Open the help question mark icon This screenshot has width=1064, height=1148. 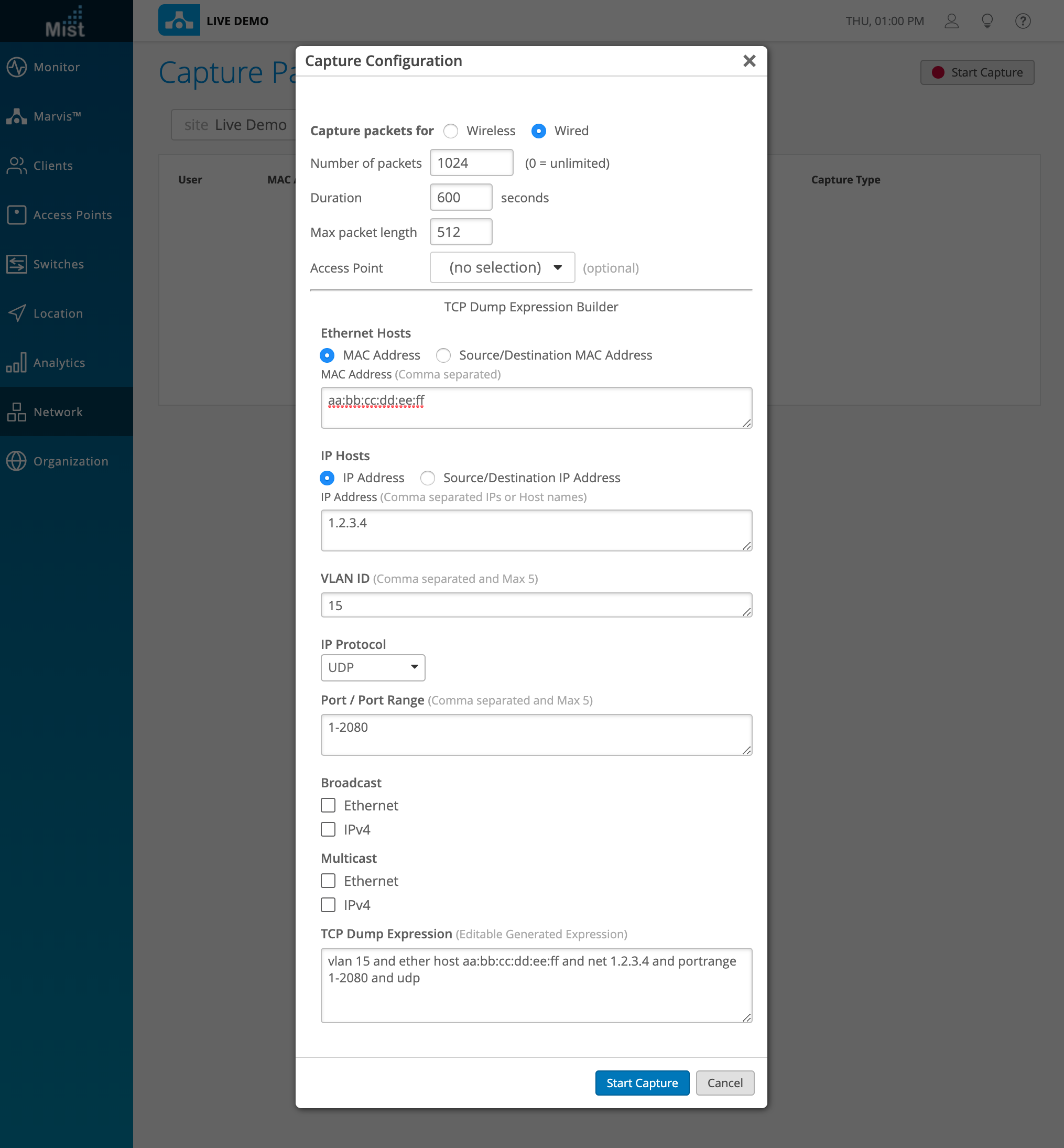coord(1023,21)
